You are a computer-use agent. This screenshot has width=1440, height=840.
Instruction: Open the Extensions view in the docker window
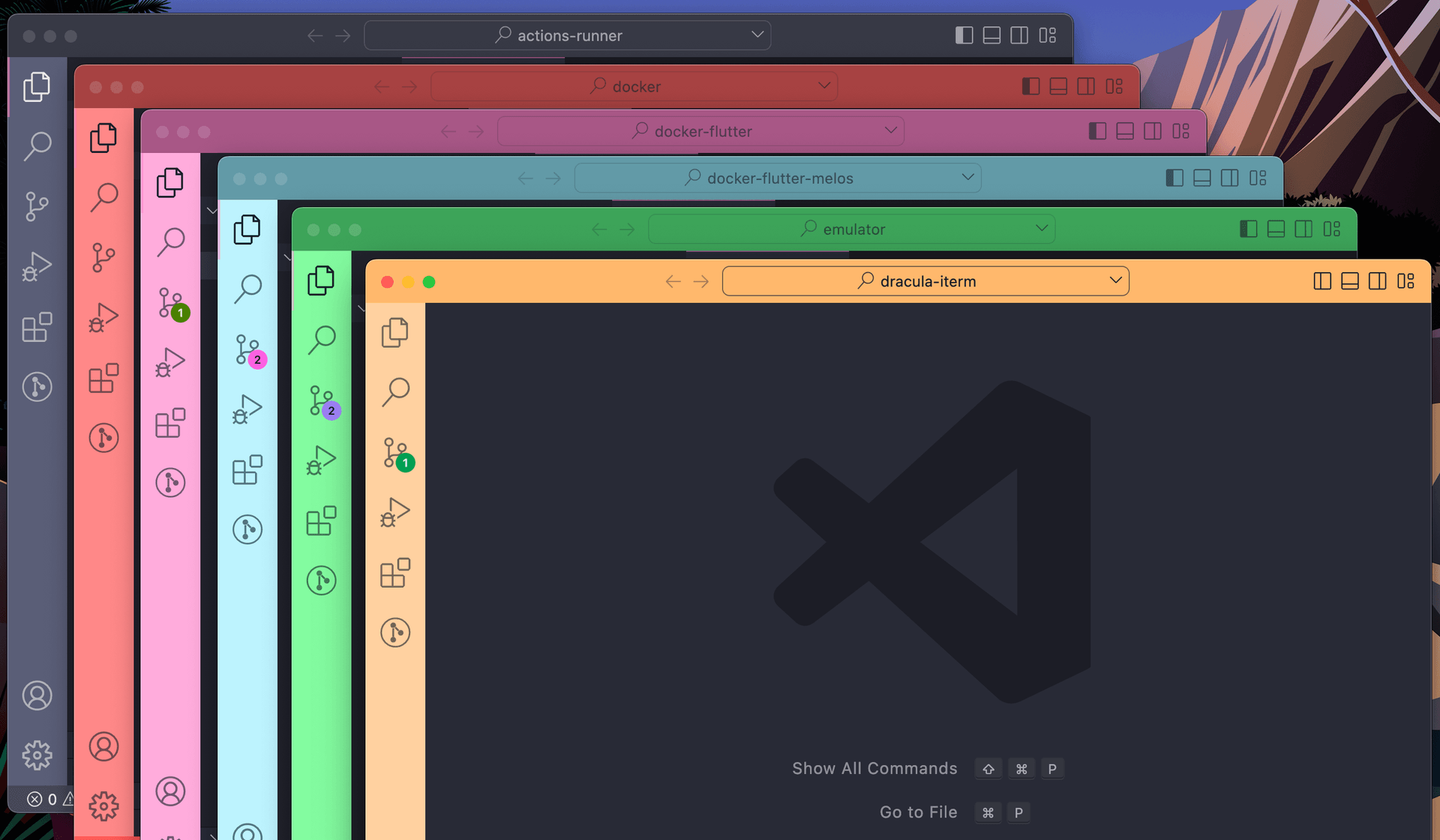[103, 377]
